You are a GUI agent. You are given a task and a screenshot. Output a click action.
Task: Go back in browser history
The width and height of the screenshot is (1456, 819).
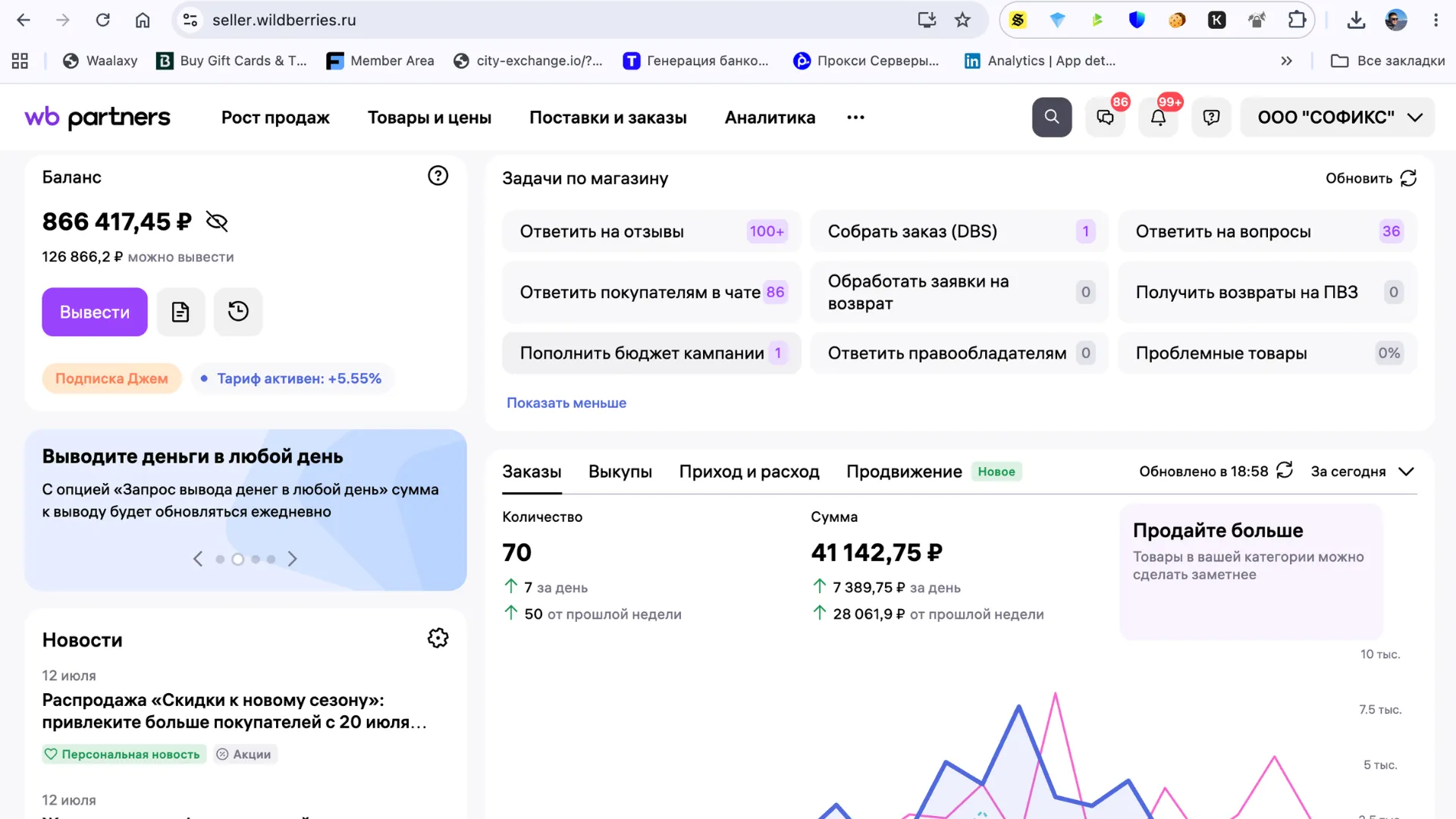[24, 20]
